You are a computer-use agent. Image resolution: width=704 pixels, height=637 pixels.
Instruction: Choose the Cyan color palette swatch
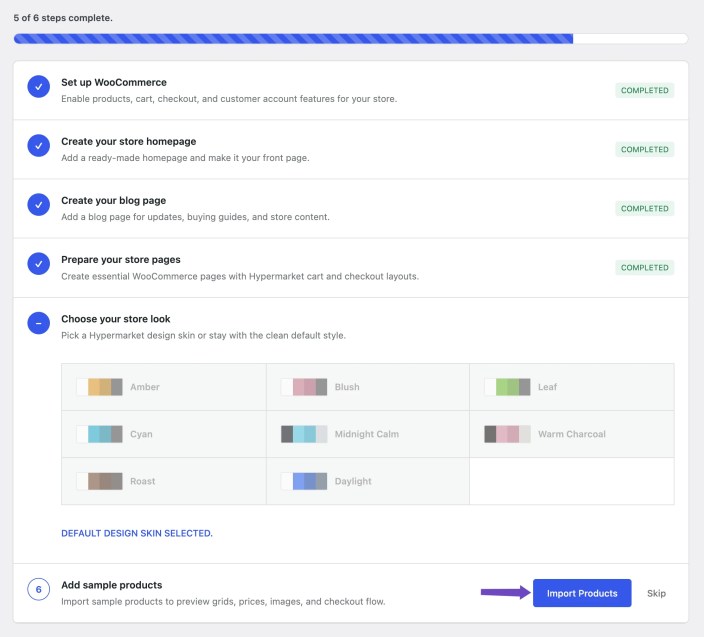(x=99, y=434)
